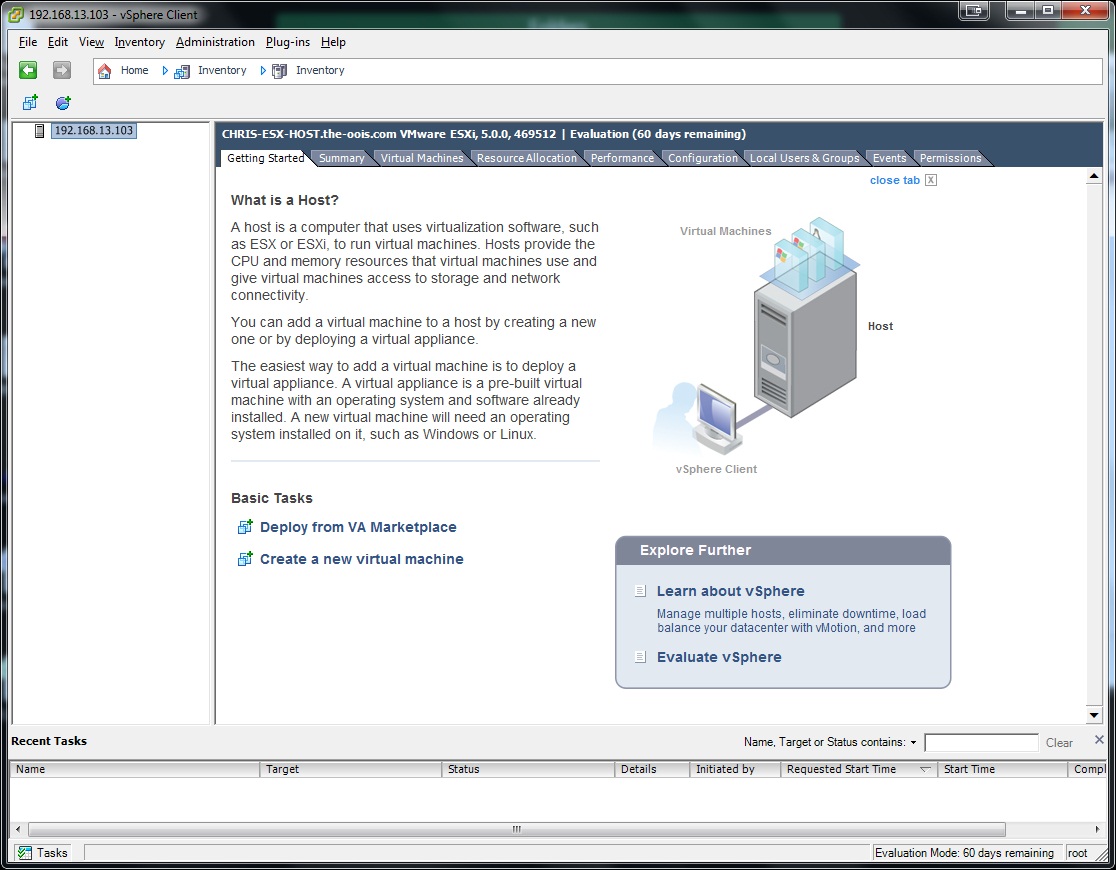Expand the breadcrumb arrow after Home
The image size is (1116, 870).
tap(166, 71)
